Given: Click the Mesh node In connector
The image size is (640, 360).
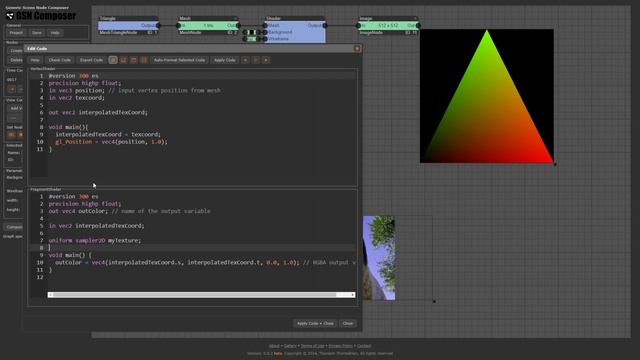Looking at the screenshot, I should 178,25.
